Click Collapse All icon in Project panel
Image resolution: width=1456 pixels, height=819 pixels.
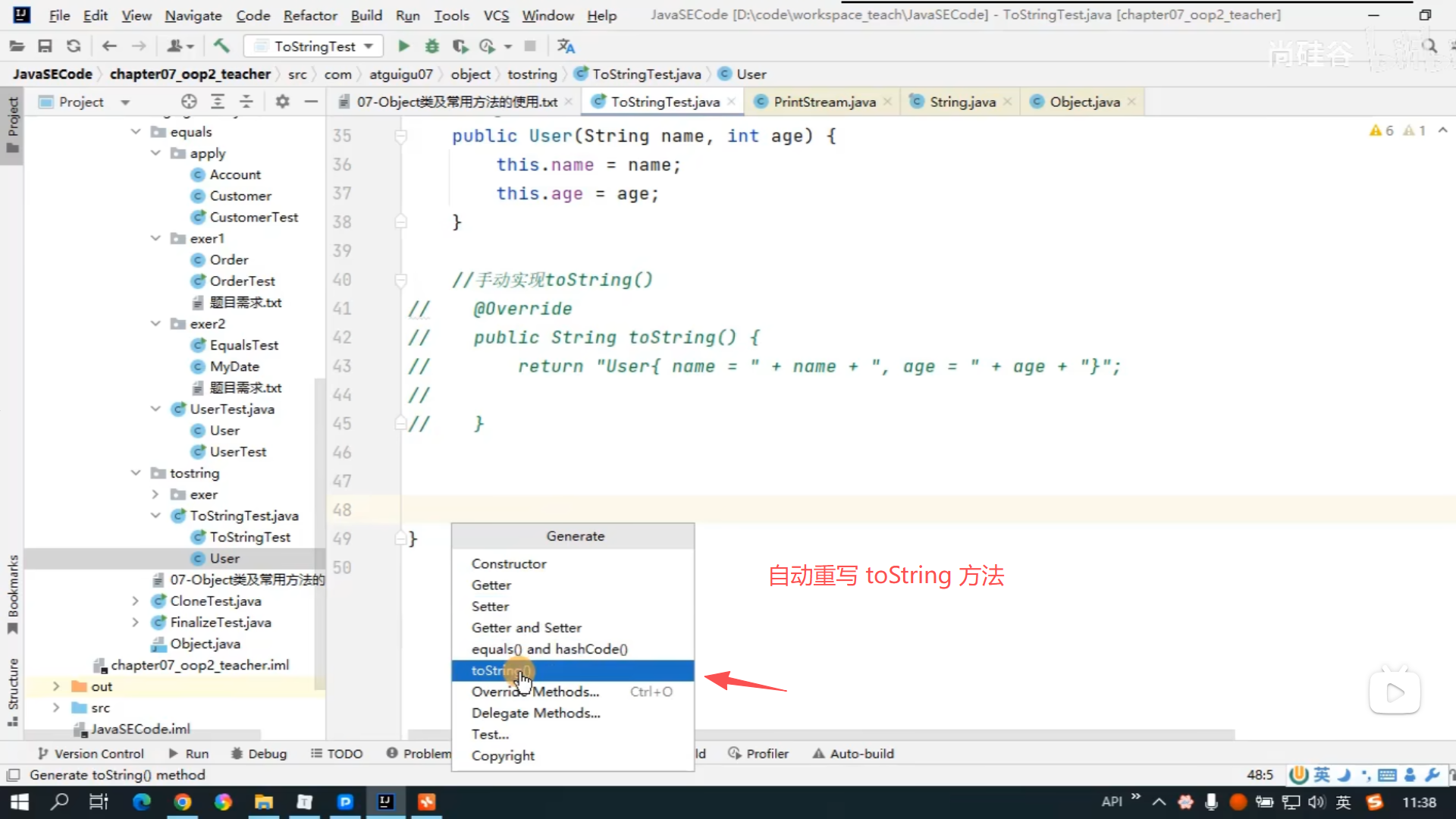click(x=246, y=102)
